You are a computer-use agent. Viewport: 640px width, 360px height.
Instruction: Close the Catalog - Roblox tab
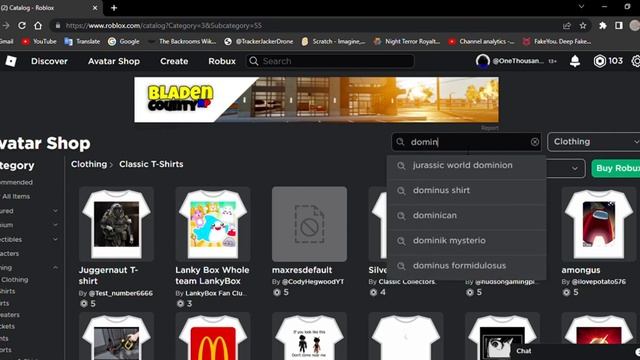click(x=95, y=8)
